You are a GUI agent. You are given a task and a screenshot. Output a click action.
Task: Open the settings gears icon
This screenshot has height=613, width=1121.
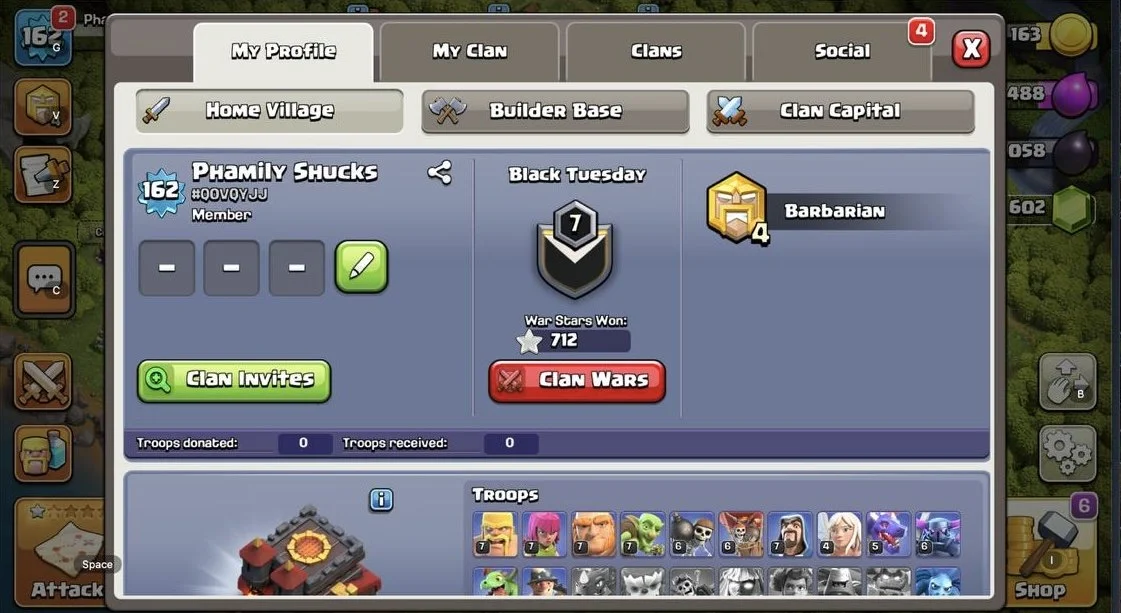click(1067, 453)
